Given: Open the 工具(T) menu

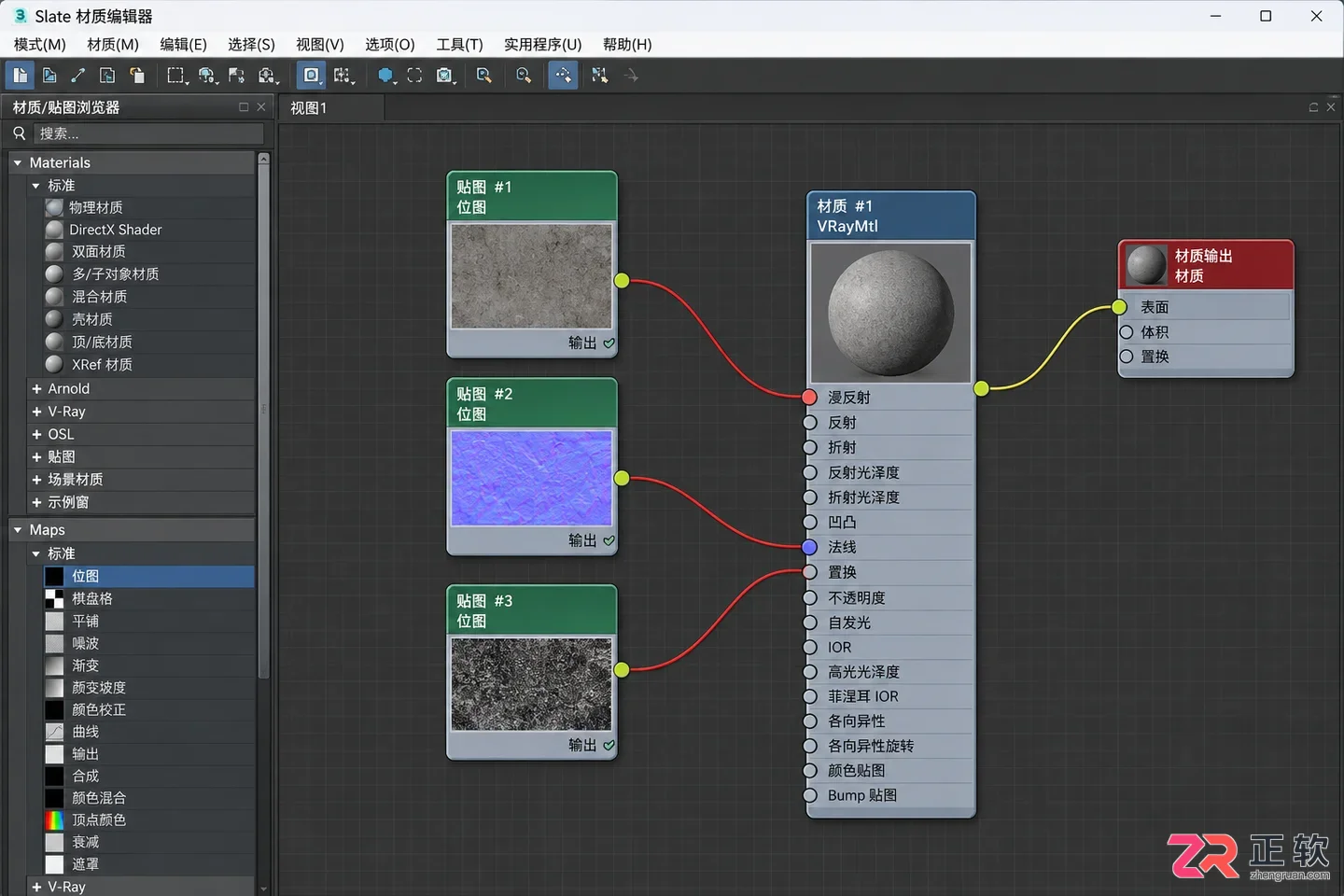Looking at the screenshot, I should coord(460,45).
